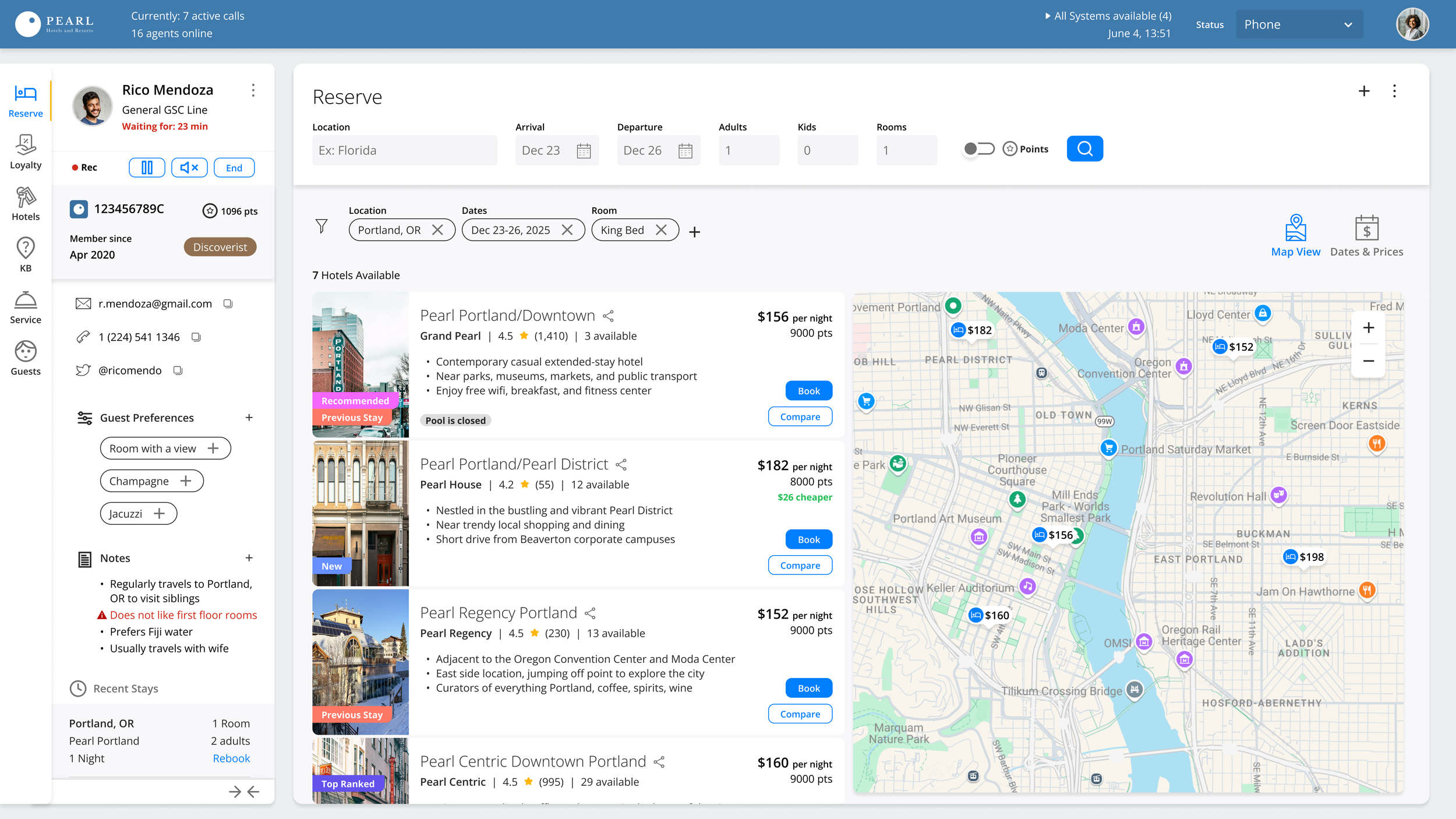Open the Status Phone dropdown
Image resolution: width=1456 pixels, height=819 pixels.
[1299, 24]
